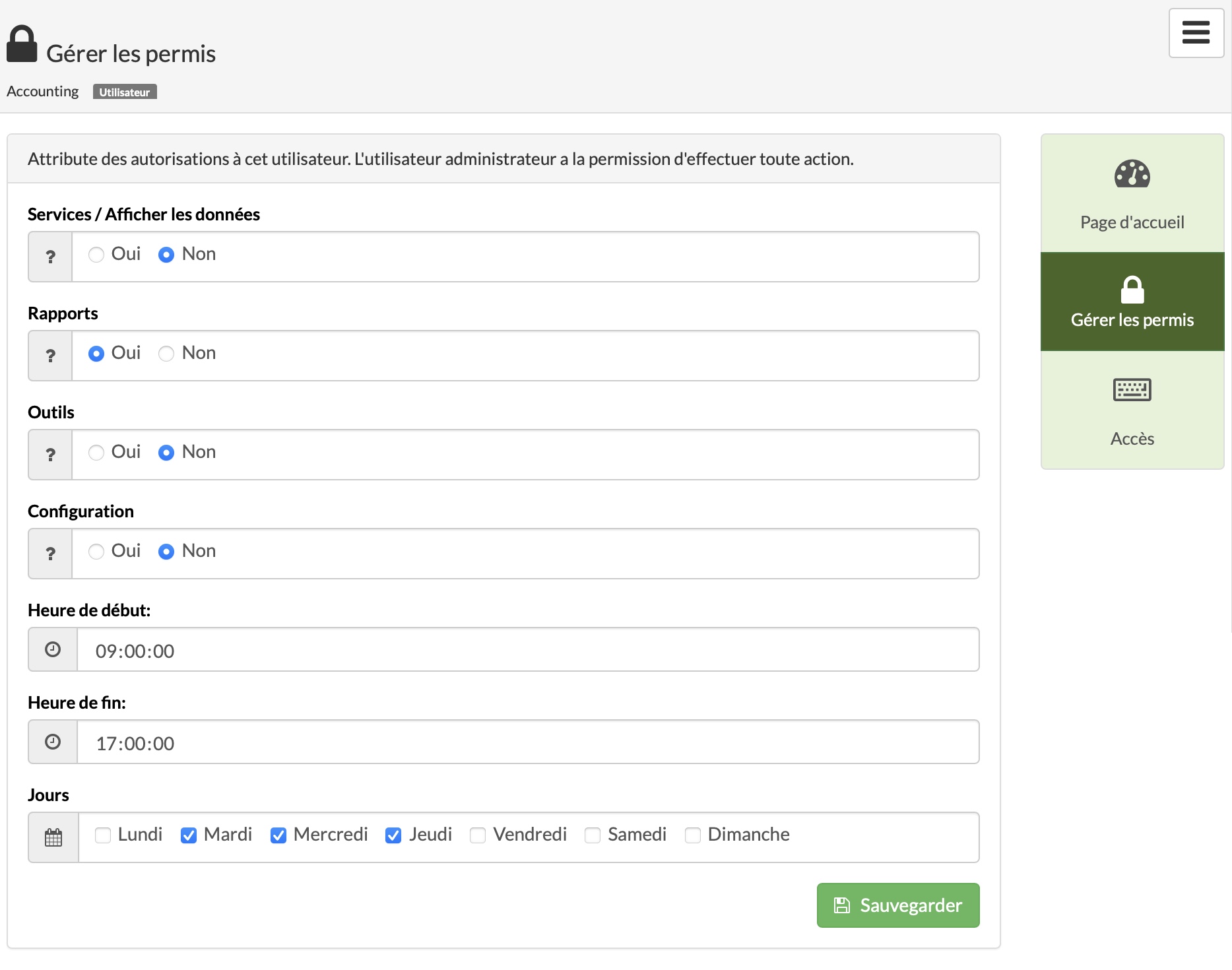
Task: Click the lock icon beside page title
Action: [22, 44]
